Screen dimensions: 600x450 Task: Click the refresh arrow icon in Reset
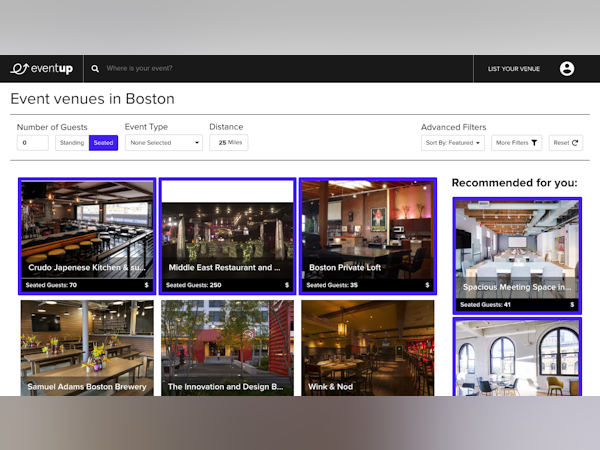(575, 143)
